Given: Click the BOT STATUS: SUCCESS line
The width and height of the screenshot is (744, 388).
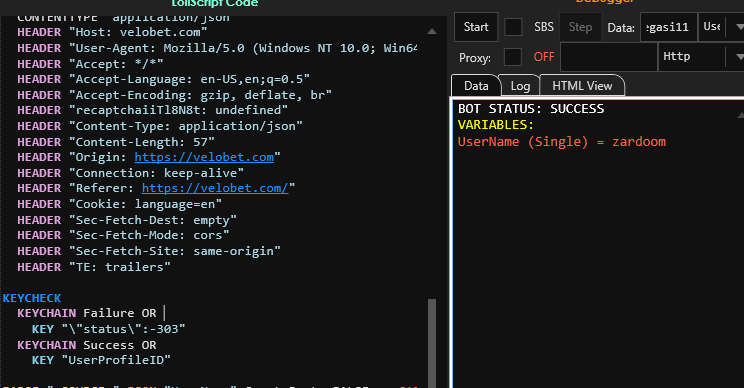Looking at the screenshot, I should pyautogui.click(x=531, y=109).
